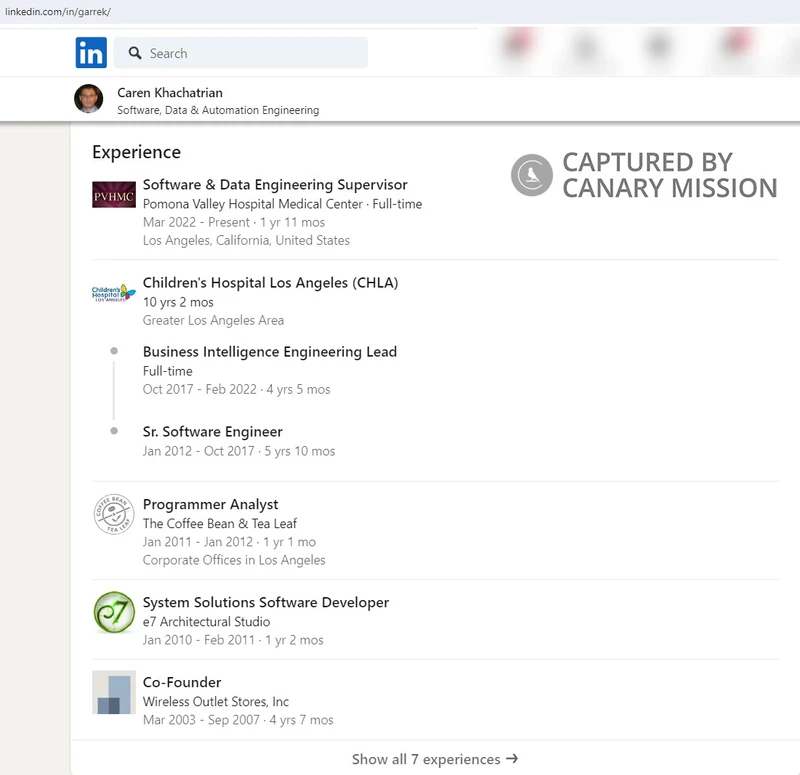Click the e7 Architectural Studio logo
The height and width of the screenshot is (775, 800).
pyautogui.click(x=114, y=612)
